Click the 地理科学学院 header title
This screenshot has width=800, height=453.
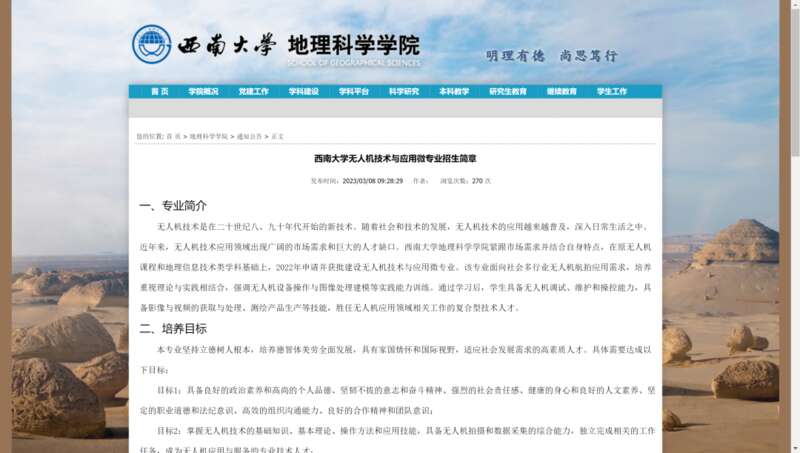[353, 45]
